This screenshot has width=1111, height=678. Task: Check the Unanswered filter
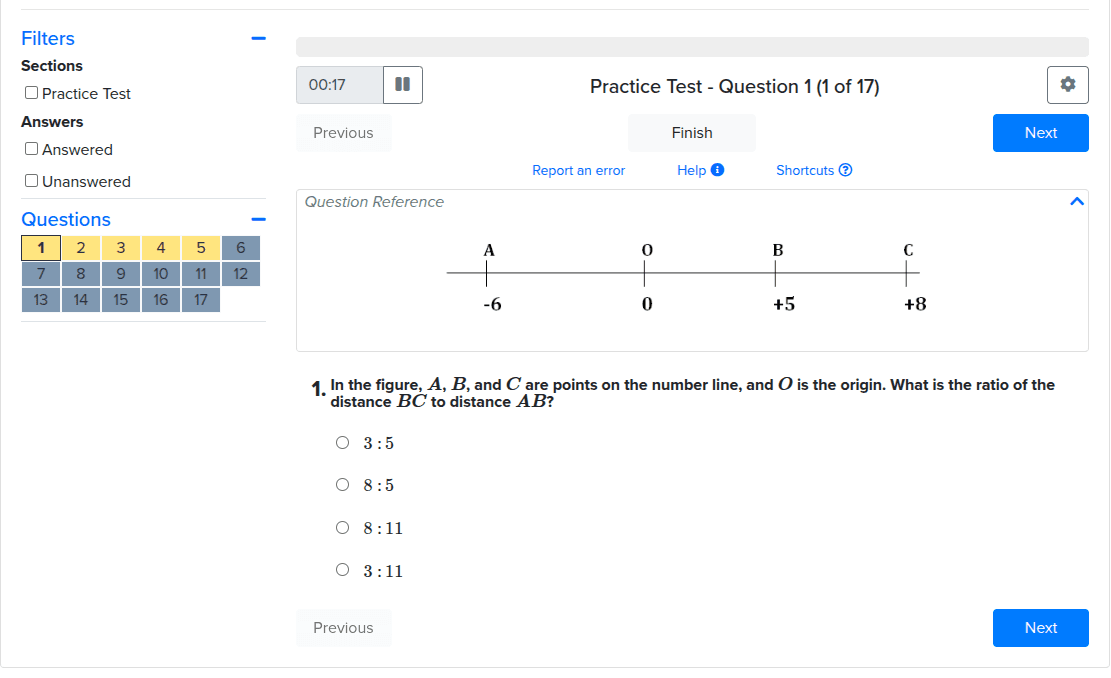[x=31, y=181]
